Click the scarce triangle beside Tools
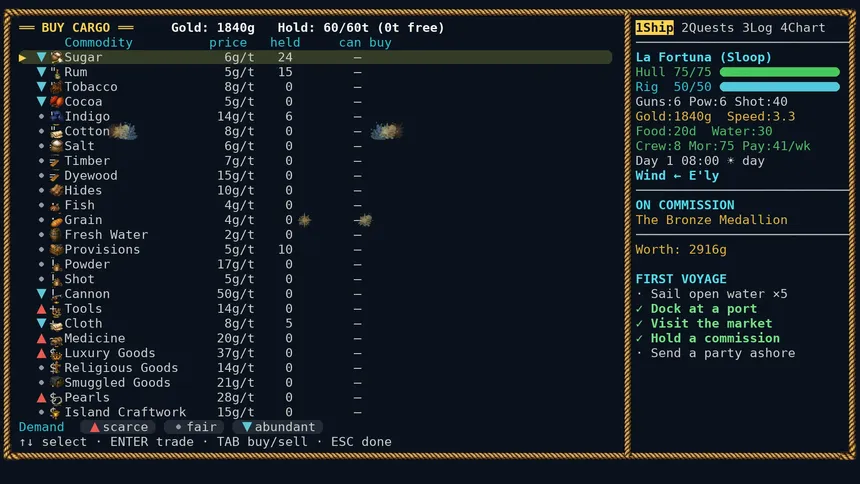The height and width of the screenshot is (484, 860). (41, 309)
